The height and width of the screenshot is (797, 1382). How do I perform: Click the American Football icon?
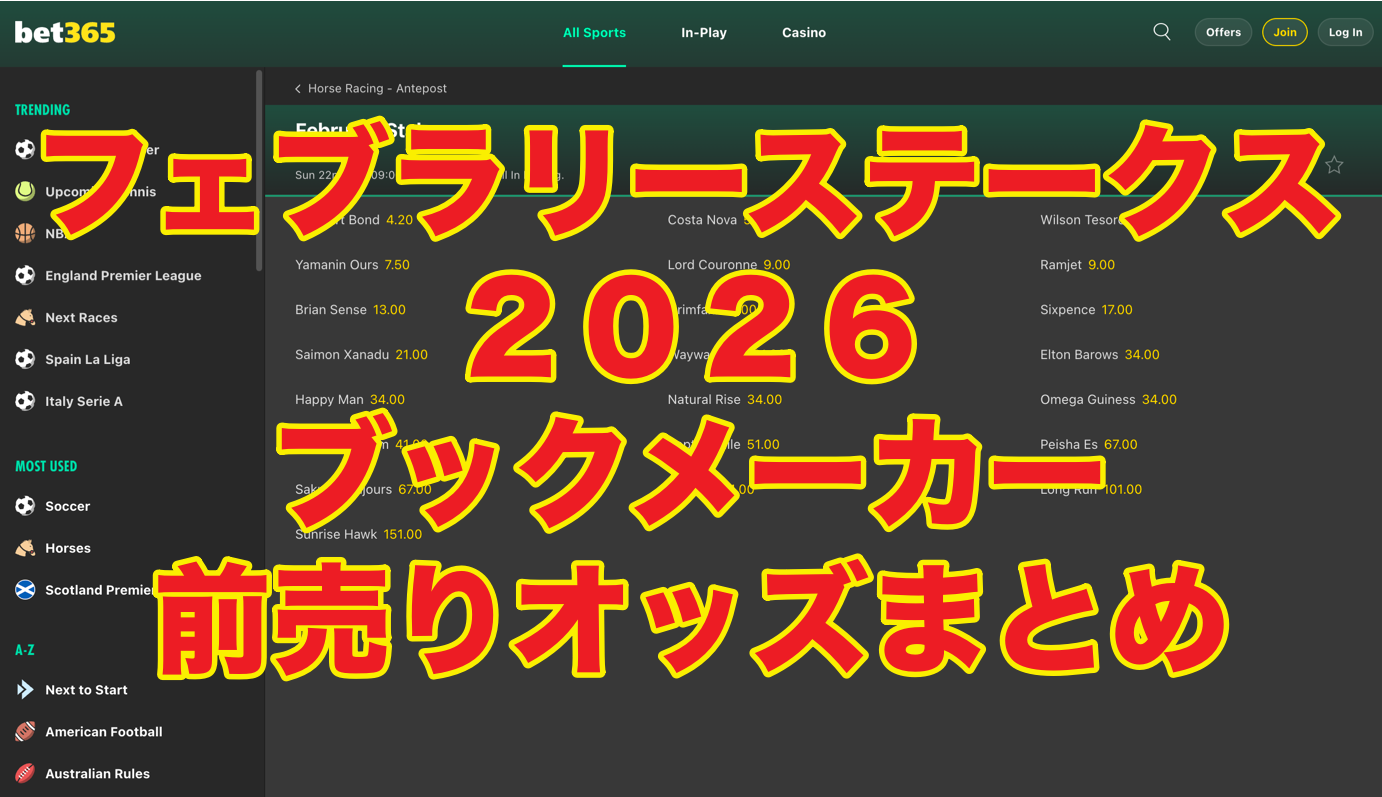click(x=25, y=732)
